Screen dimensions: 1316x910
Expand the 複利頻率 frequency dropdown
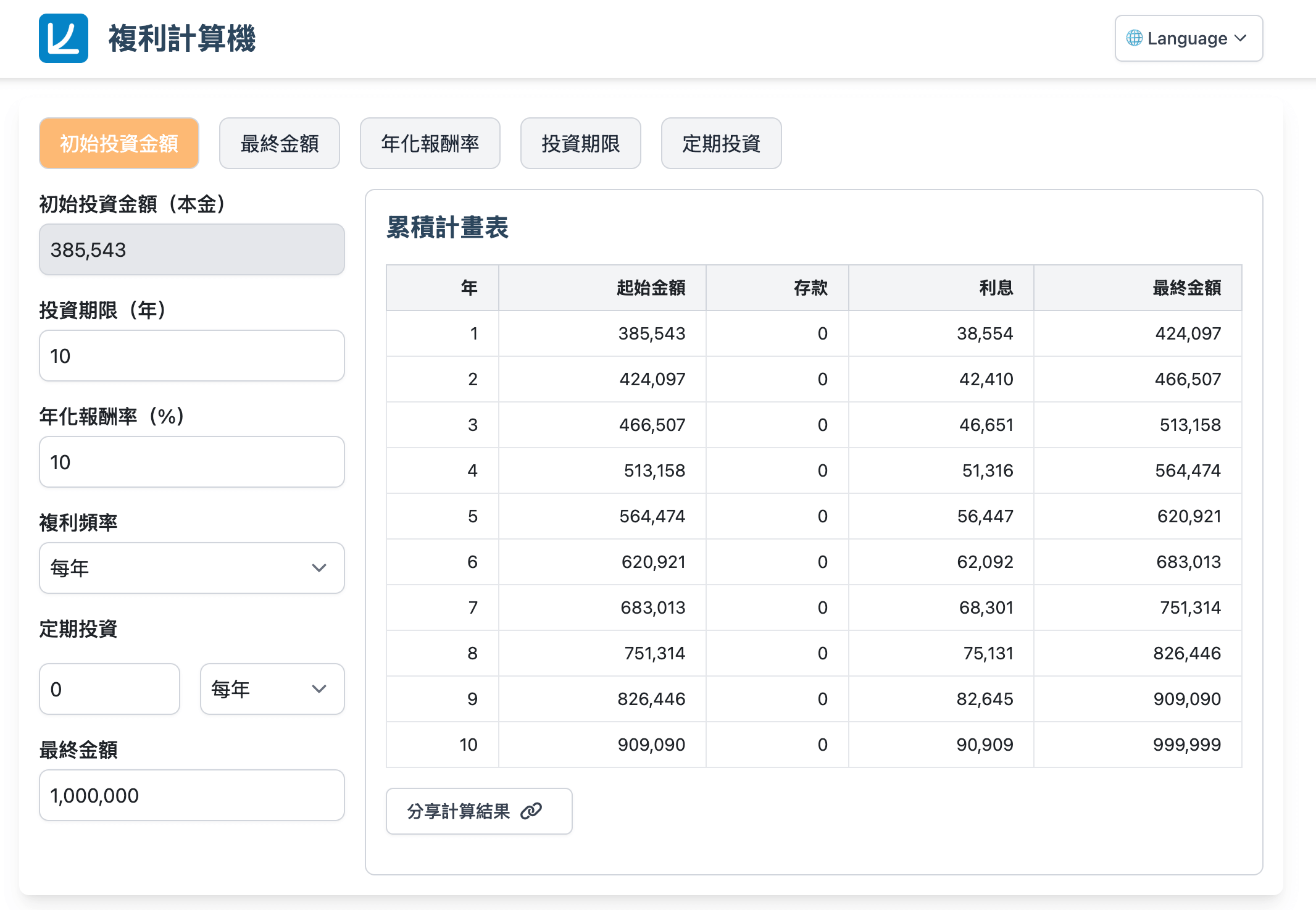[191, 568]
